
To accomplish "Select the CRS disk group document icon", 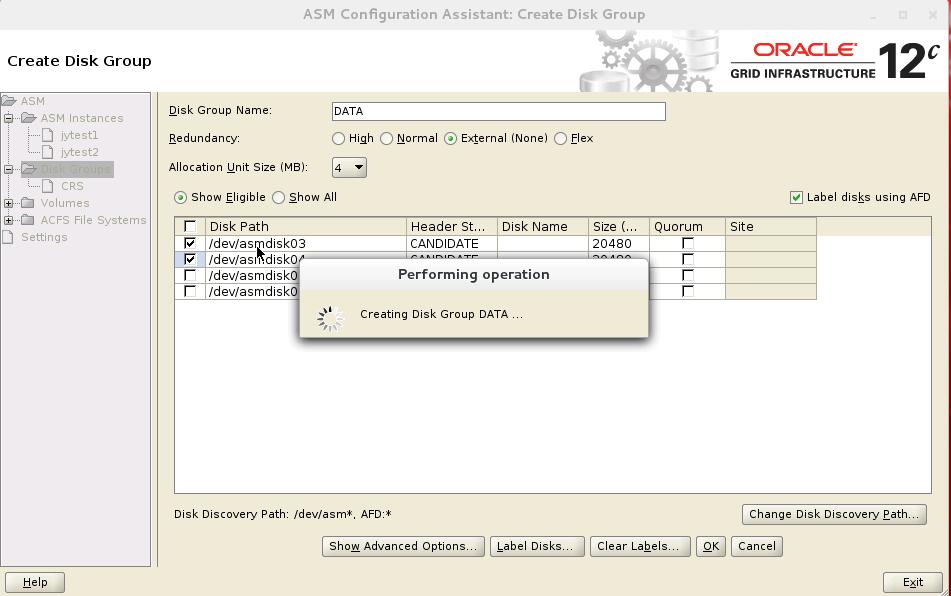I will tap(48, 186).
